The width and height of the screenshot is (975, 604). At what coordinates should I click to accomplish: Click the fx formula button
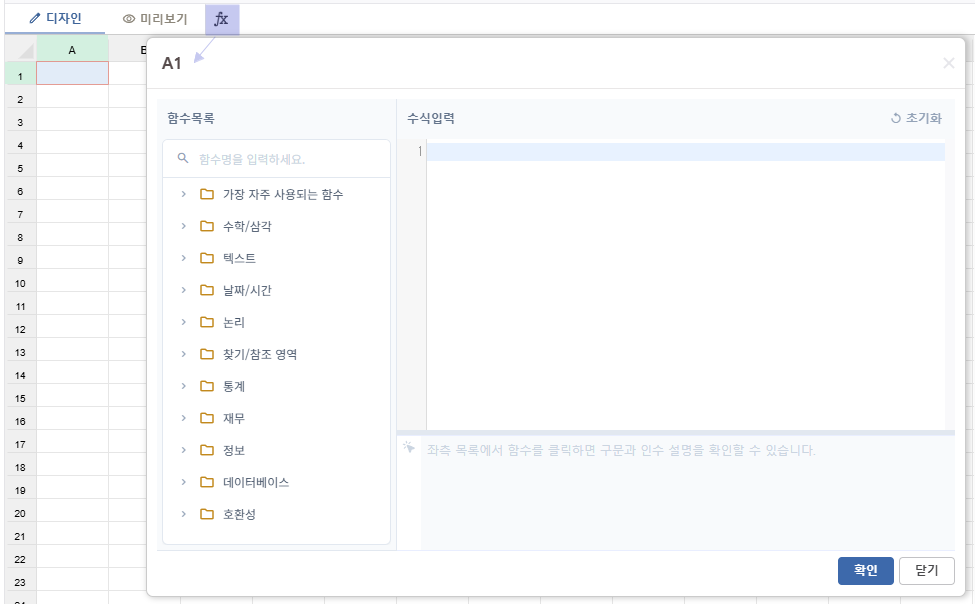pyautogui.click(x=222, y=19)
